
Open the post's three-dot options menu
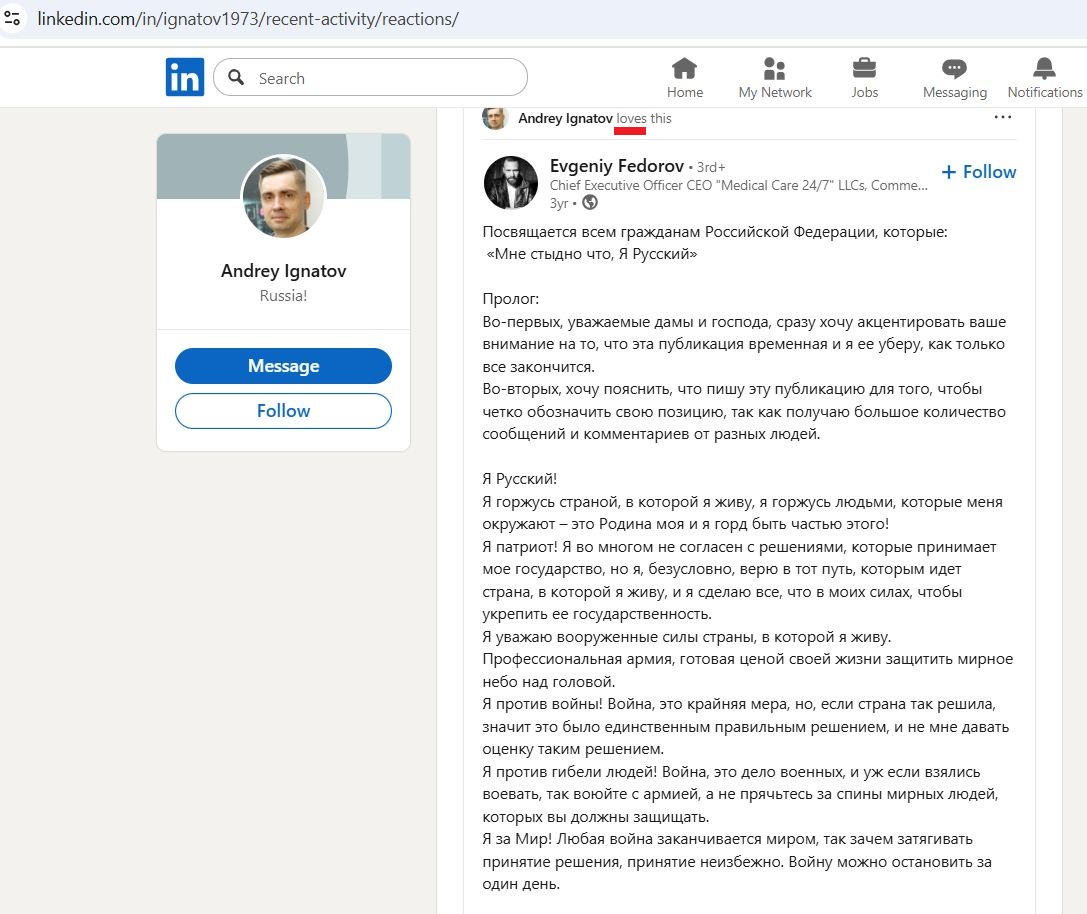pos(1003,117)
